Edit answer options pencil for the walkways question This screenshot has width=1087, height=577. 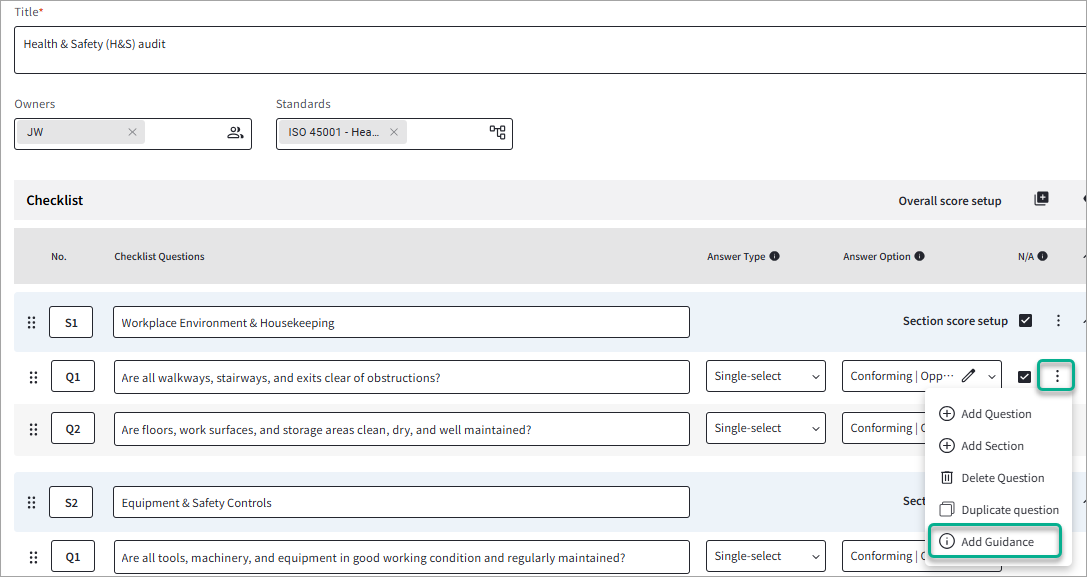968,376
